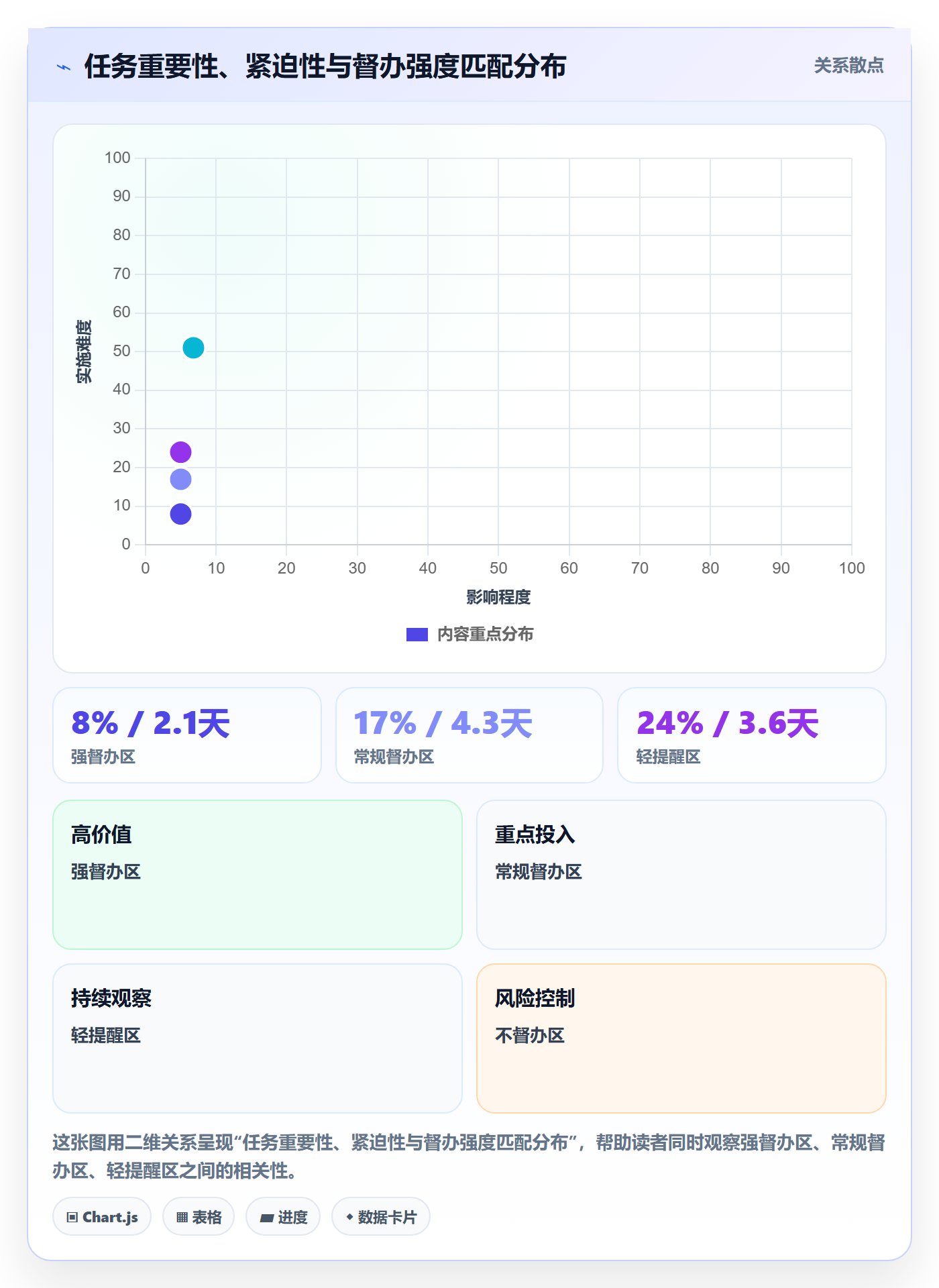Click the 影响程度 x-axis title
Image resolution: width=939 pixels, height=1288 pixels.
[x=498, y=597]
